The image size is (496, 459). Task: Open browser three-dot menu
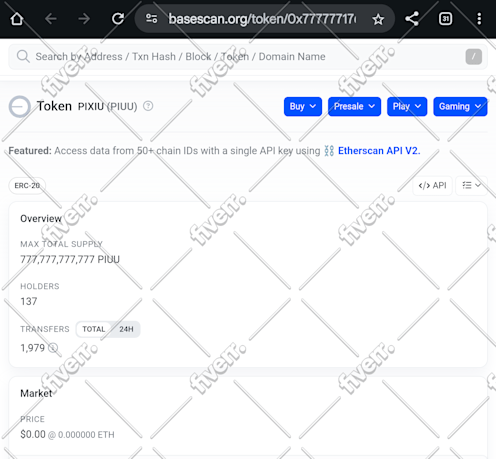(479, 19)
